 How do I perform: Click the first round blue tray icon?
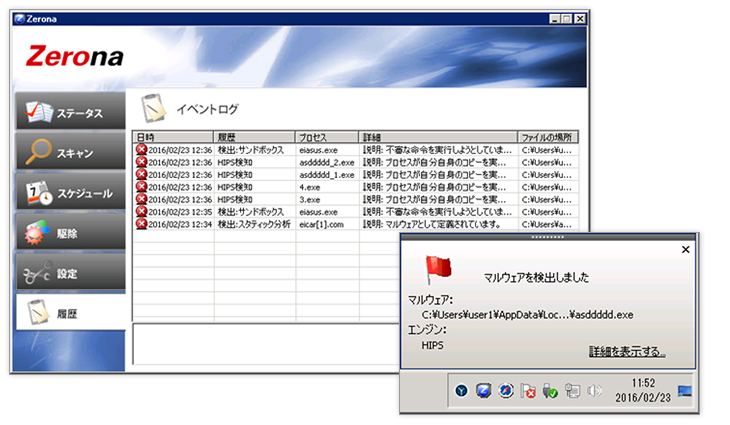461,391
